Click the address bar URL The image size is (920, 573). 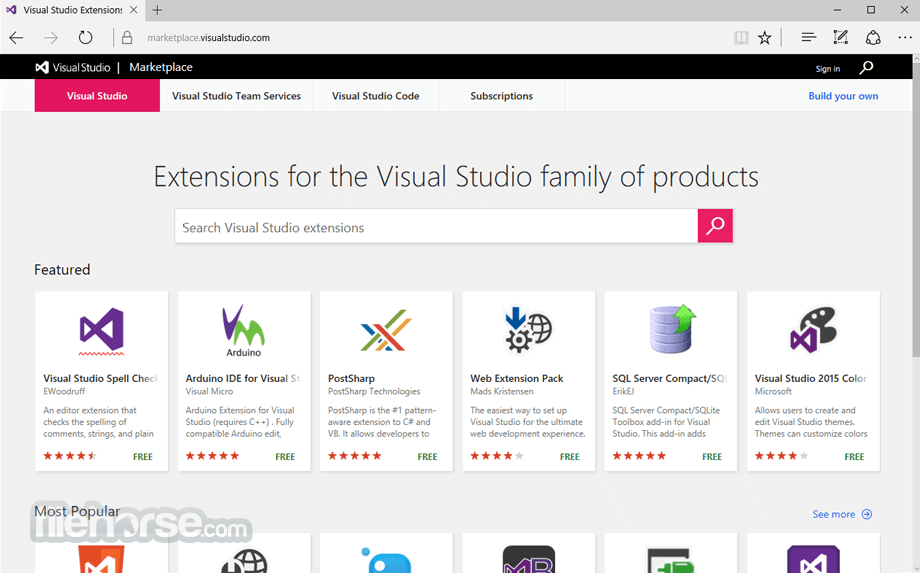[208, 38]
